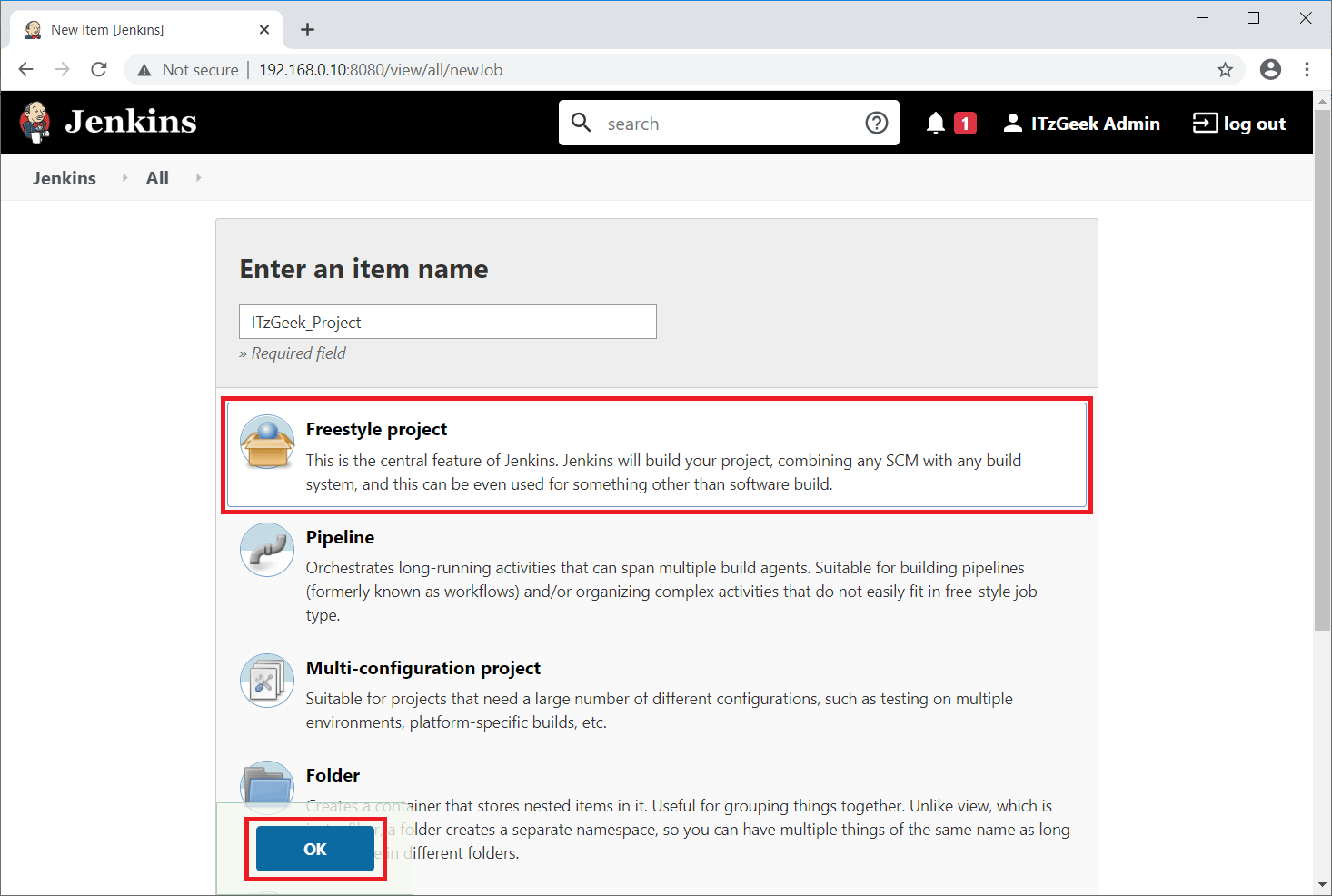The width and height of the screenshot is (1332, 896).
Task: Reload the page with refresh button
Action: point(99,69)
